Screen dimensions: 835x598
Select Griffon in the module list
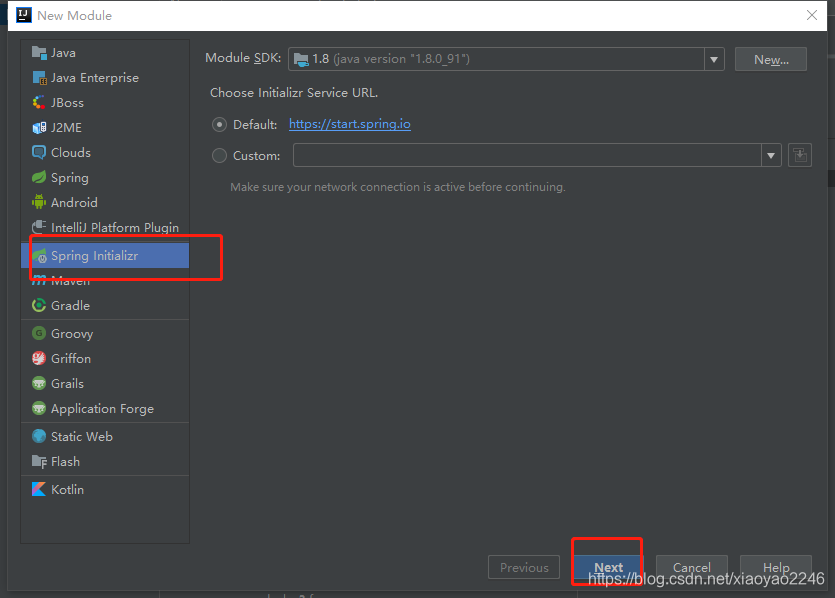(105, 358)
